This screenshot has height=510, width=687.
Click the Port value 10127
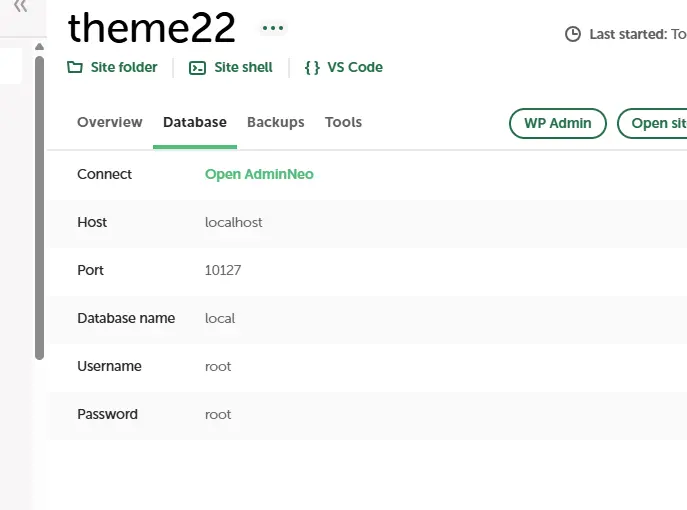pos(223,270)
